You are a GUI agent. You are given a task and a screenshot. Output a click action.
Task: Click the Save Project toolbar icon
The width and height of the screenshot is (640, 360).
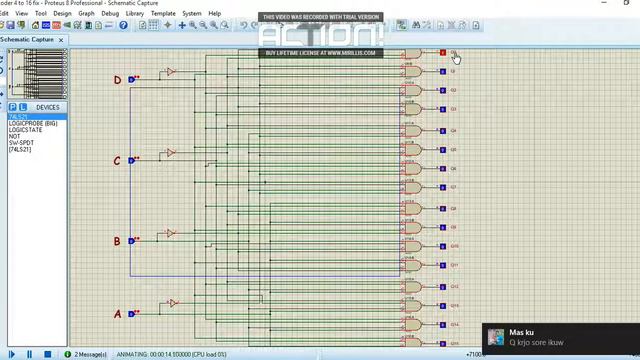click(11, 25)
